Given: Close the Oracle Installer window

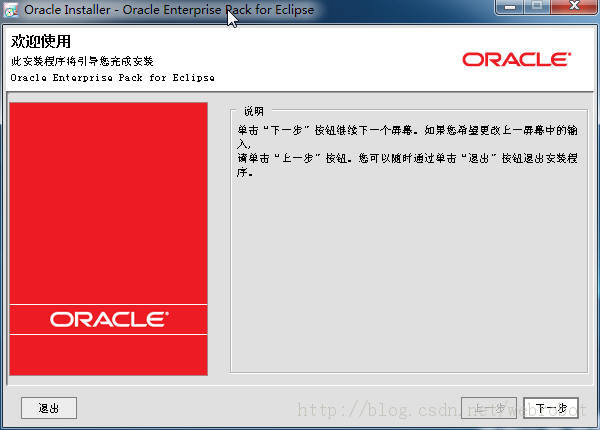Looking at the screenshot, I should (574, 6).
